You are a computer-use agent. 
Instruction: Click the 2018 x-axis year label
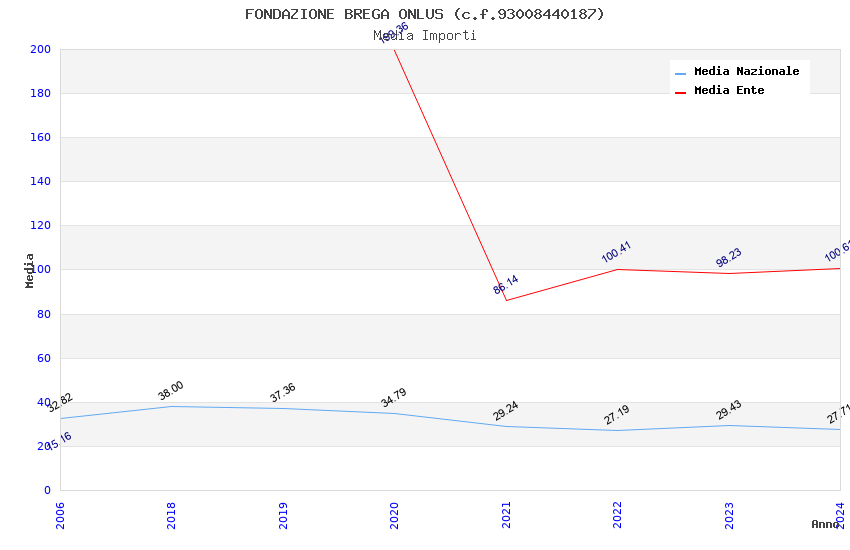[x=171, y=515]
